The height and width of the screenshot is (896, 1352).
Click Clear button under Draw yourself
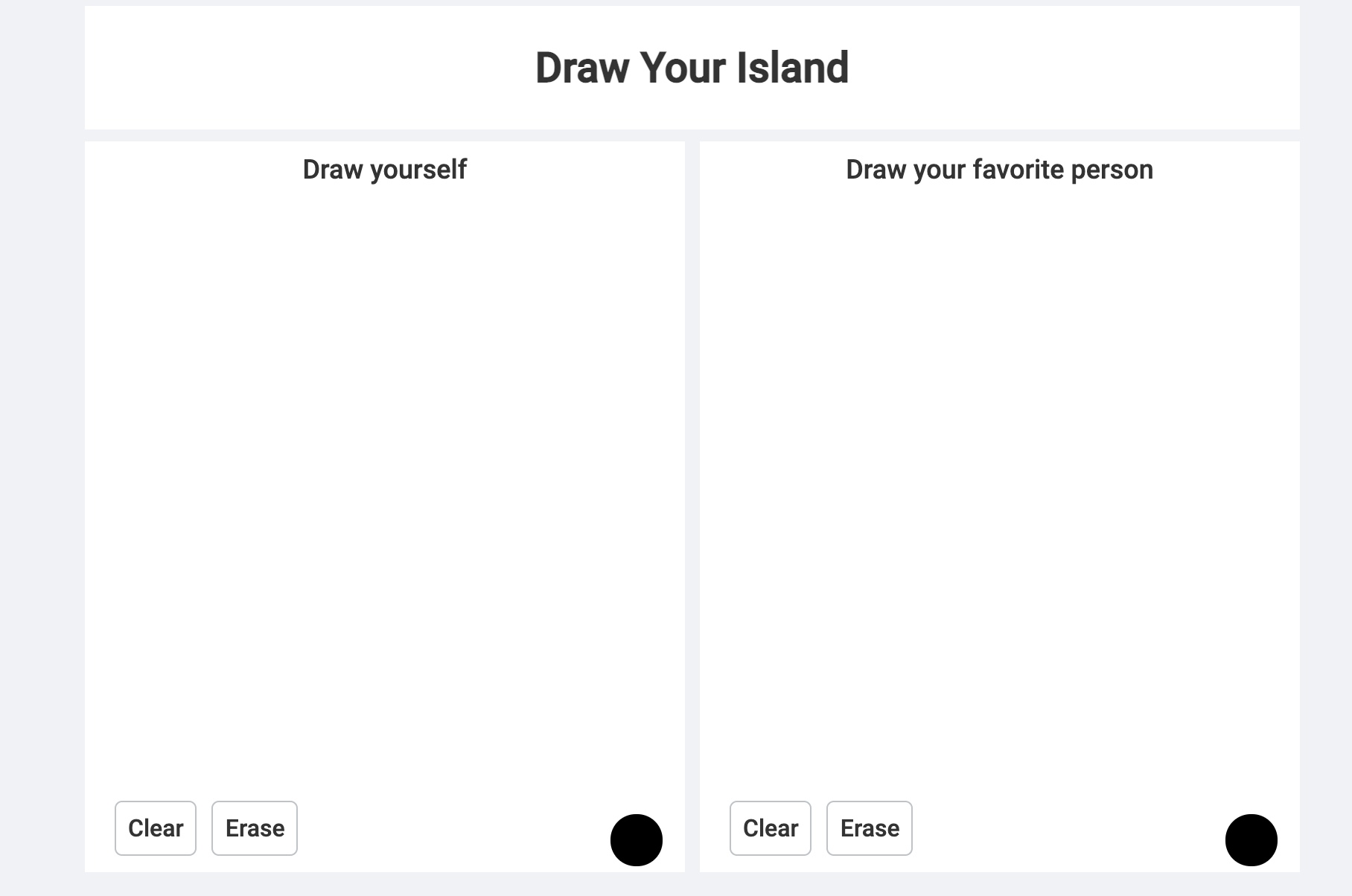156,828
